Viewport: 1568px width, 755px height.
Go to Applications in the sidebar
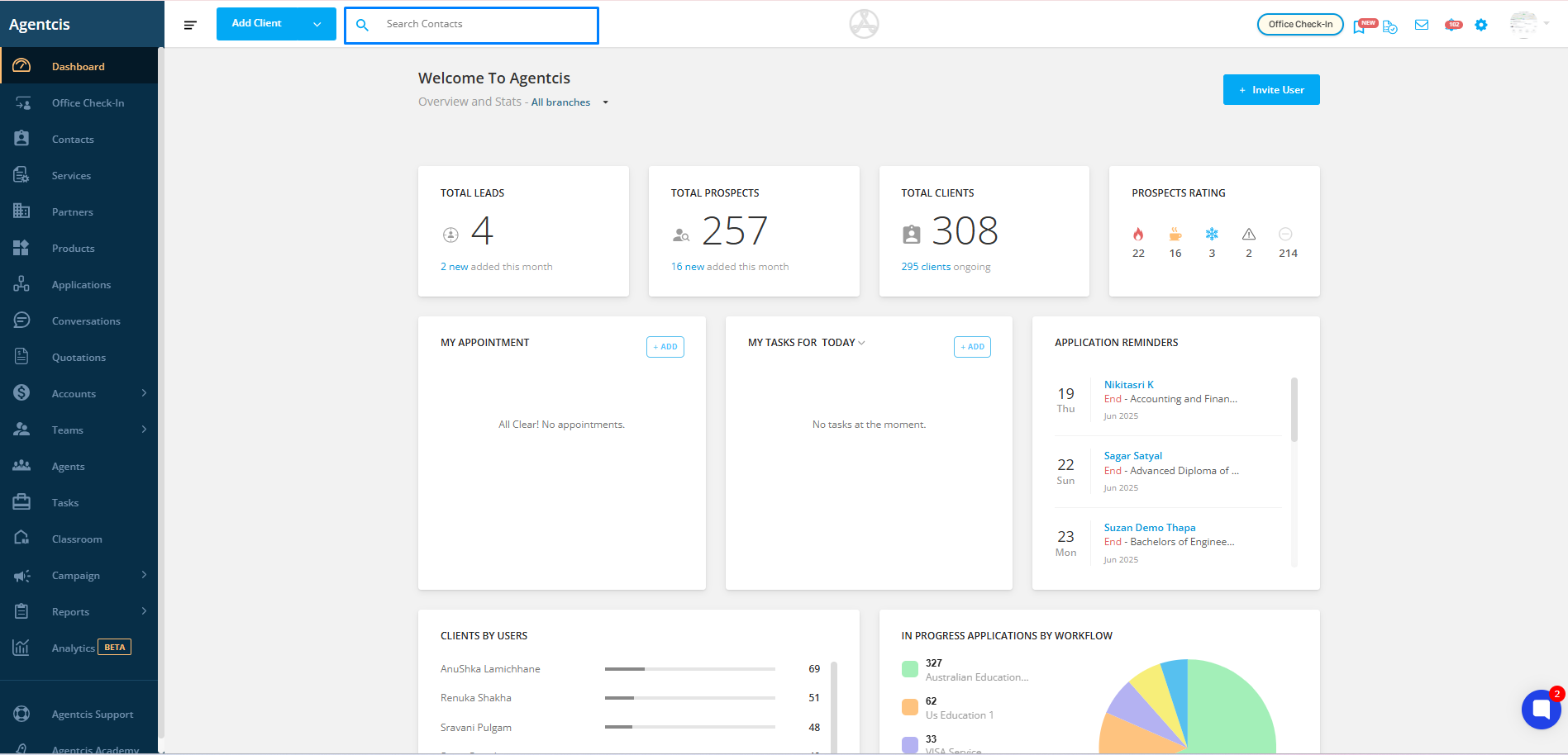click(x=79, y=284)
